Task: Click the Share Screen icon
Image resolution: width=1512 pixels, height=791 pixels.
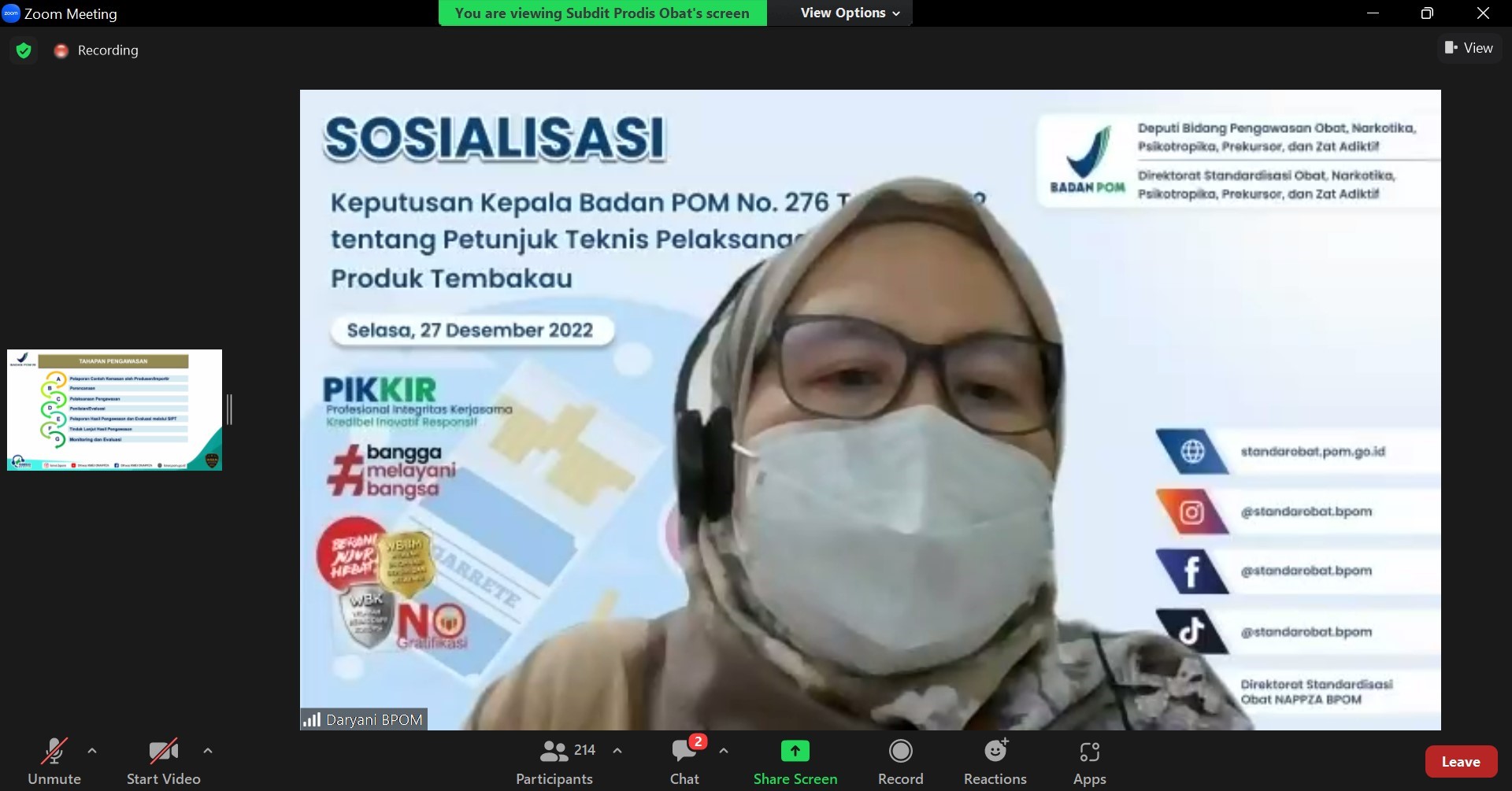Action: [795, 752]
